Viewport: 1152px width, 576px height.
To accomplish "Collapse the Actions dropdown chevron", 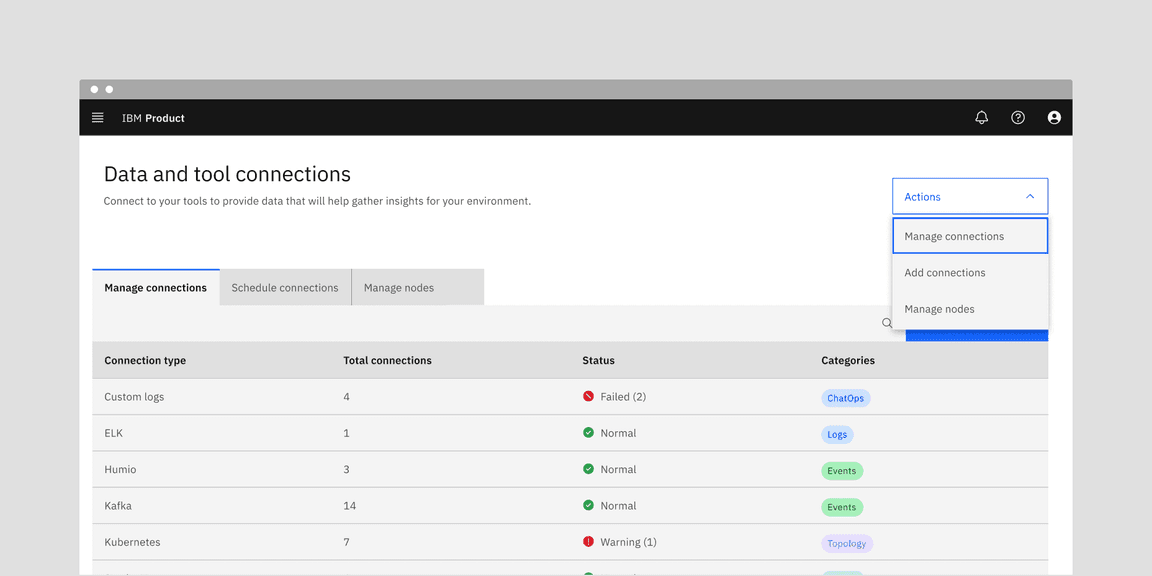I will [x=1029, y=196].
